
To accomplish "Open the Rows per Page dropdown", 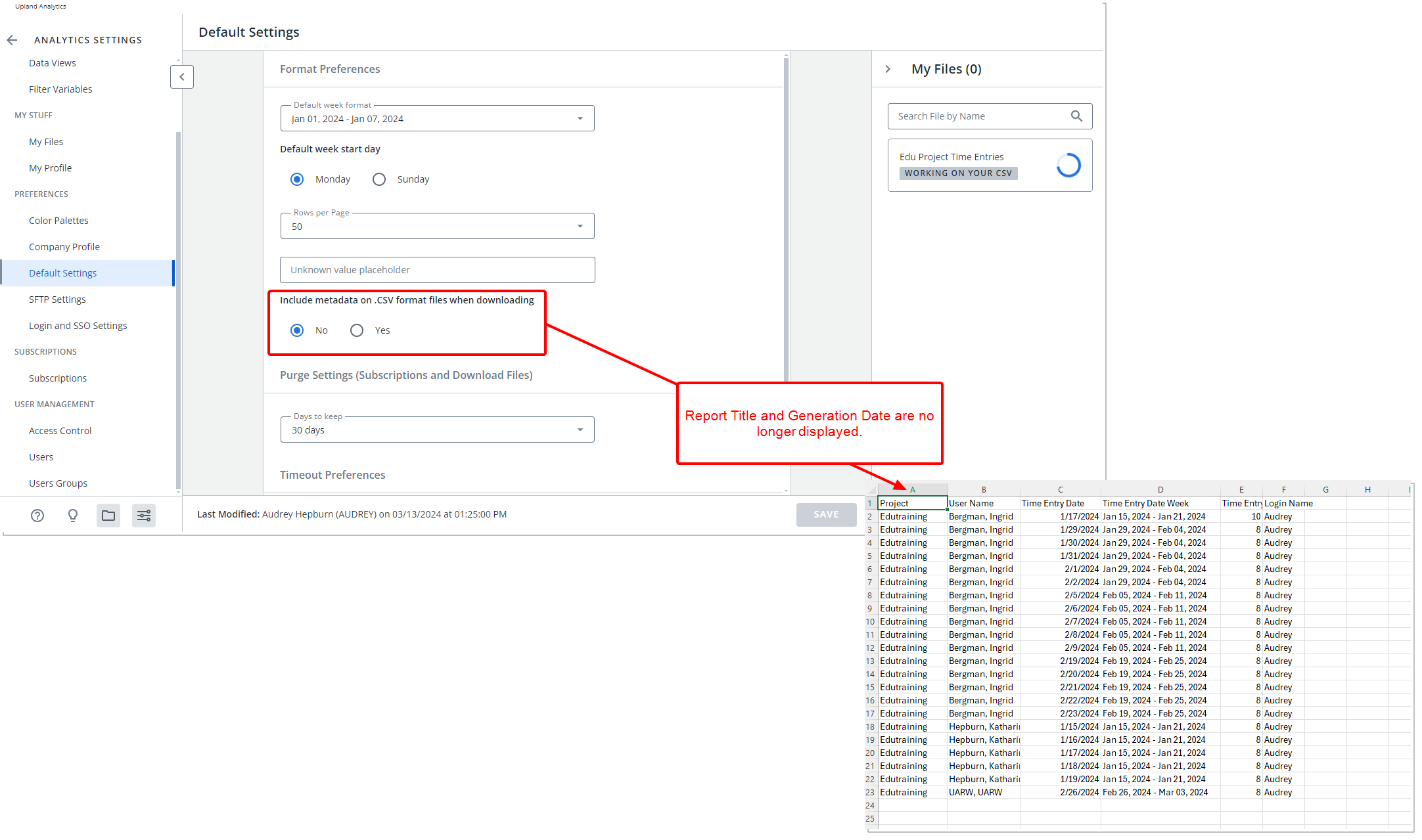I will 580,226.
